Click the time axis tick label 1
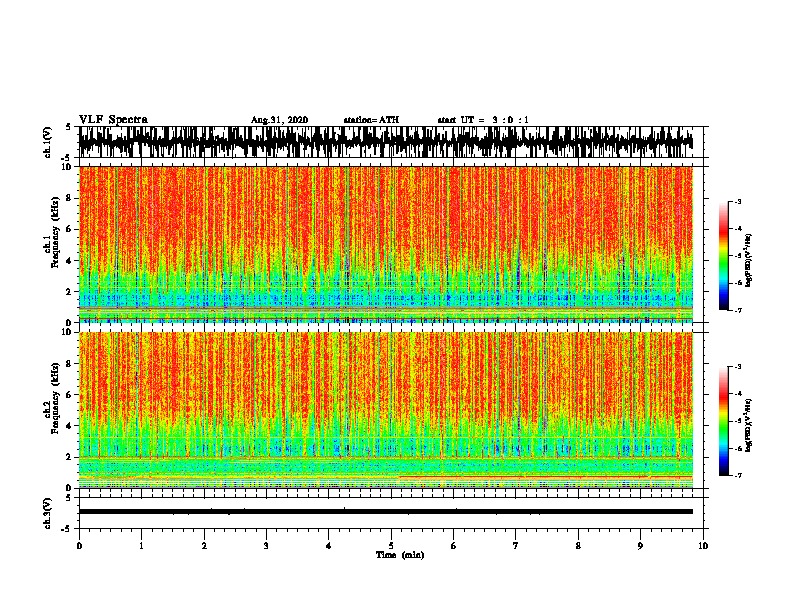Image resolution: width=792 pixels, height=612 pixels. (x=141, y=546)
